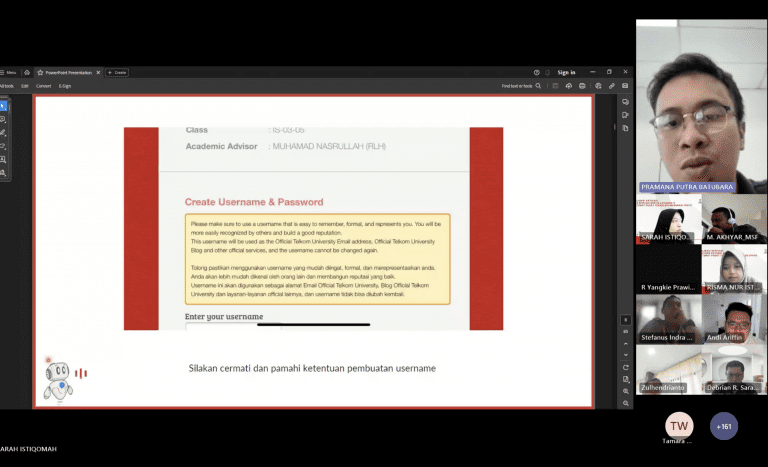Open the comments panel icon on right
This screenshot has width=768, height=467.
point(625,102)
